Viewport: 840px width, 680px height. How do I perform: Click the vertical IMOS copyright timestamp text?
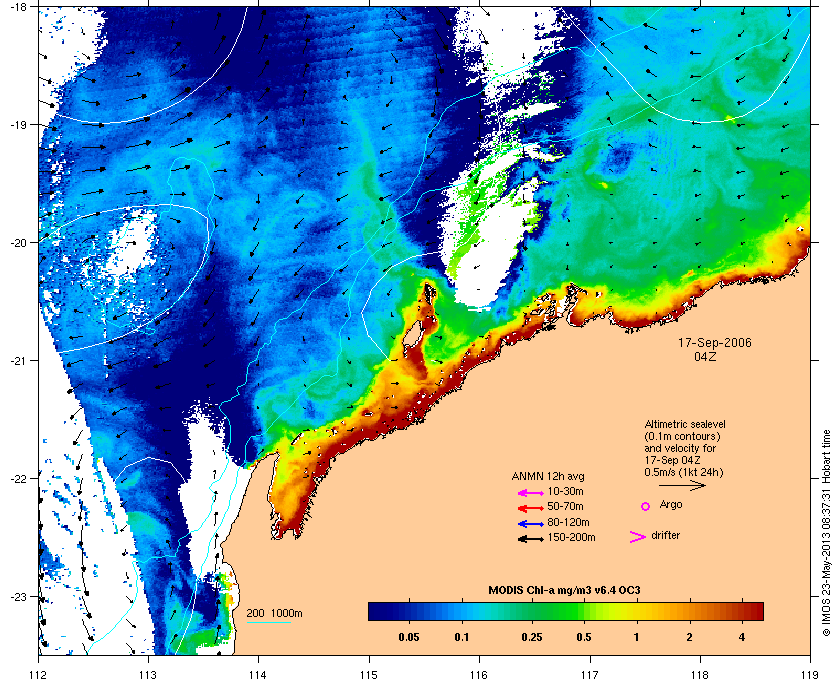(827, 532)
